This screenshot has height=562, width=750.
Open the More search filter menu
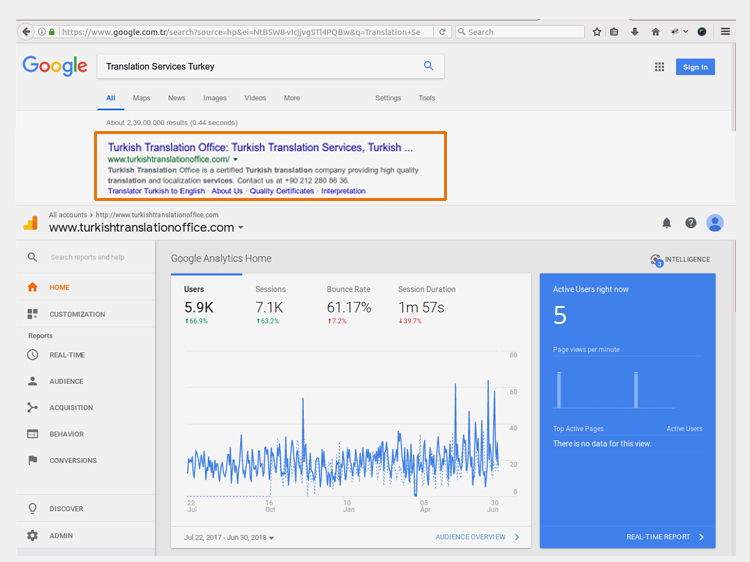[x=292, y=98]
